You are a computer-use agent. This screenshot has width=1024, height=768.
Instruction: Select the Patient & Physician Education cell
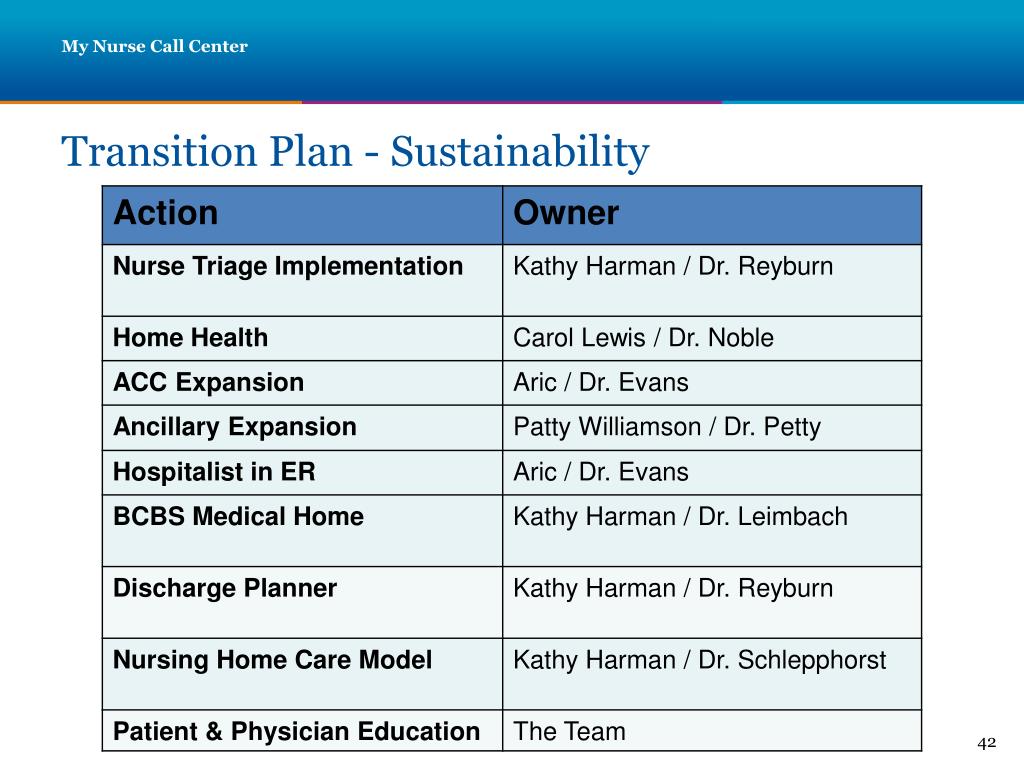[302, 731]
